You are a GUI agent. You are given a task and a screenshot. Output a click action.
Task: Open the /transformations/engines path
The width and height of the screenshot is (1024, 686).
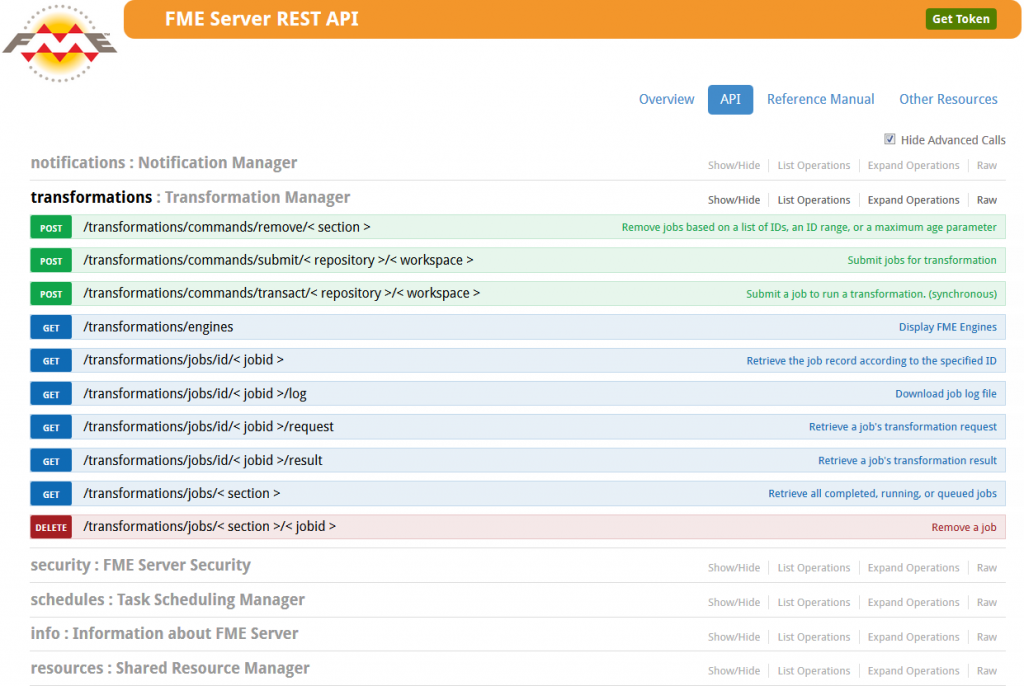click(158, 327)
